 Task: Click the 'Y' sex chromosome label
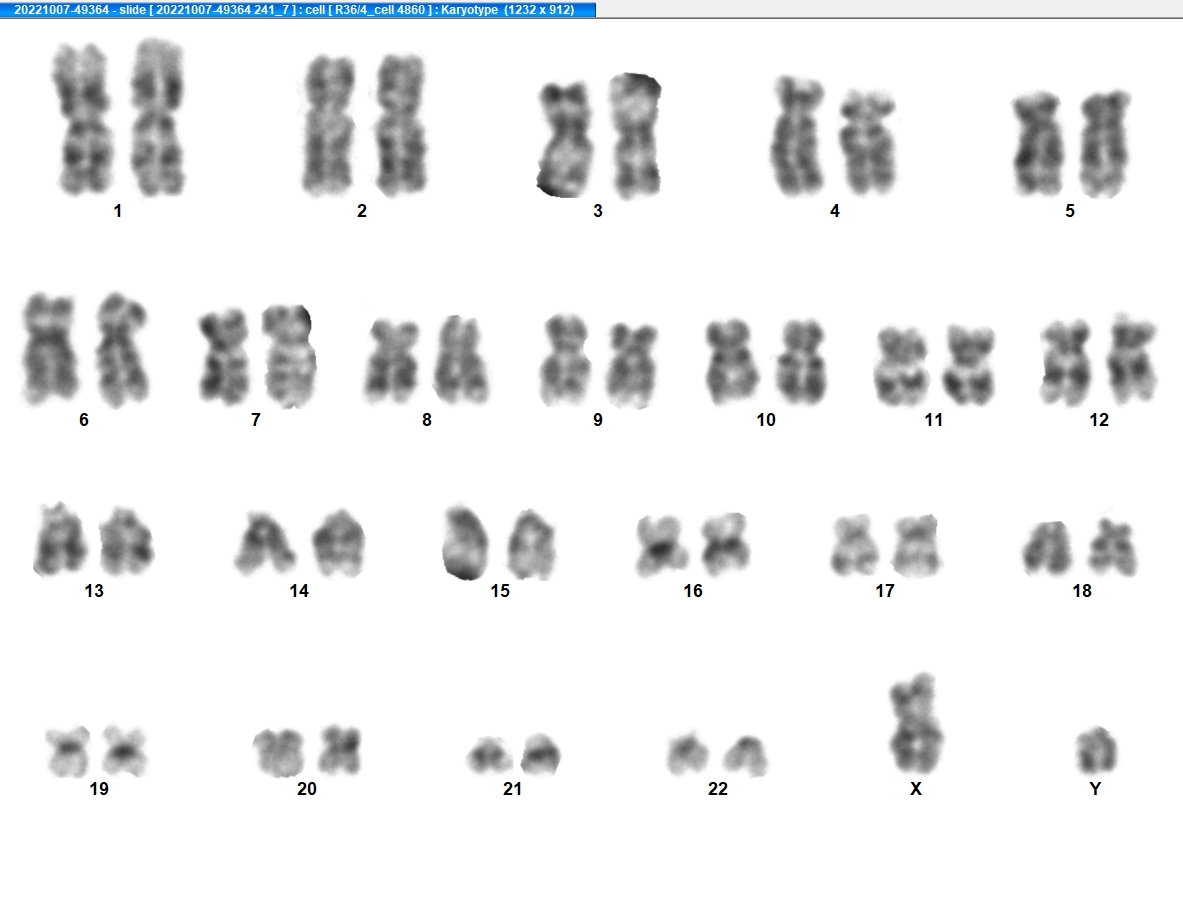point(1095,789)
